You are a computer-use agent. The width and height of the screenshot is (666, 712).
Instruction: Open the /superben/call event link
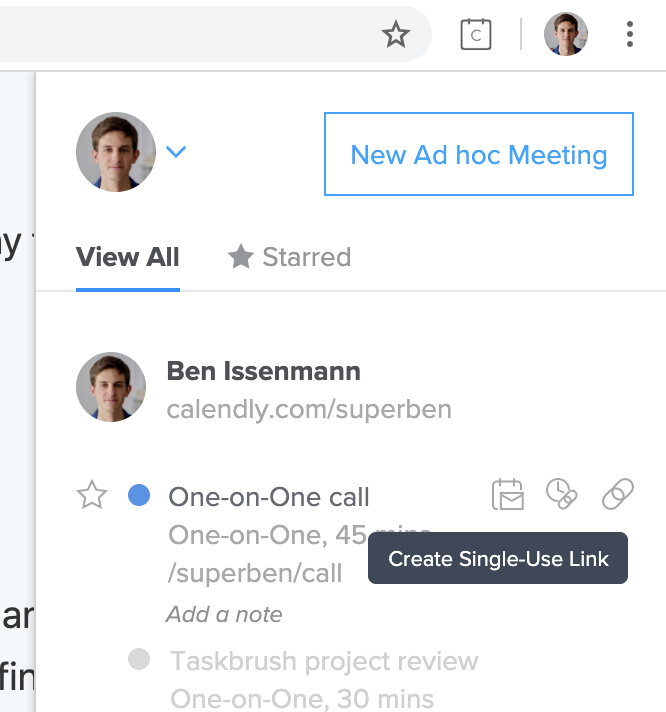(255, 573)
